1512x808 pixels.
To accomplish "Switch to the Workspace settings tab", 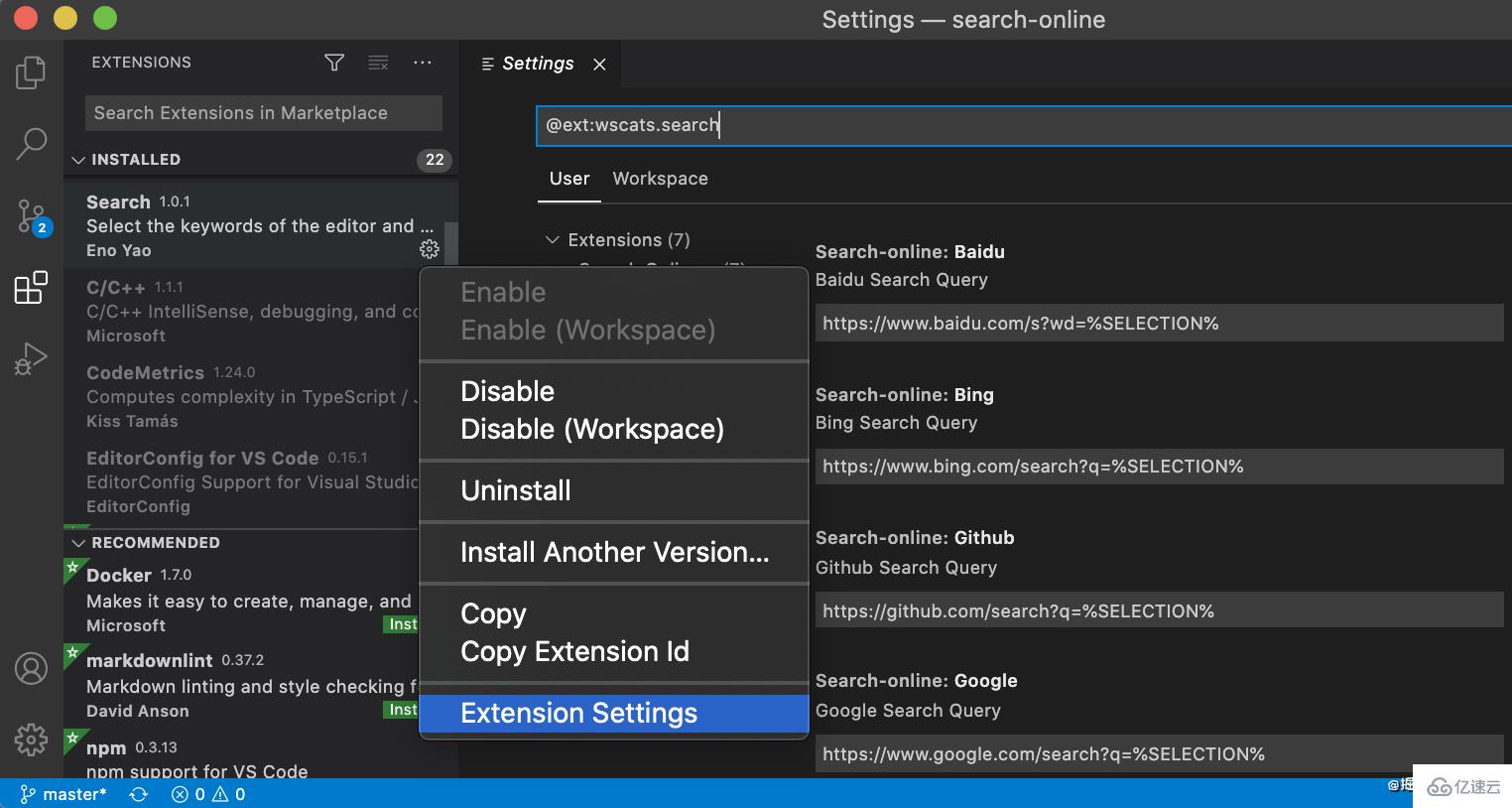I will 660,179.
